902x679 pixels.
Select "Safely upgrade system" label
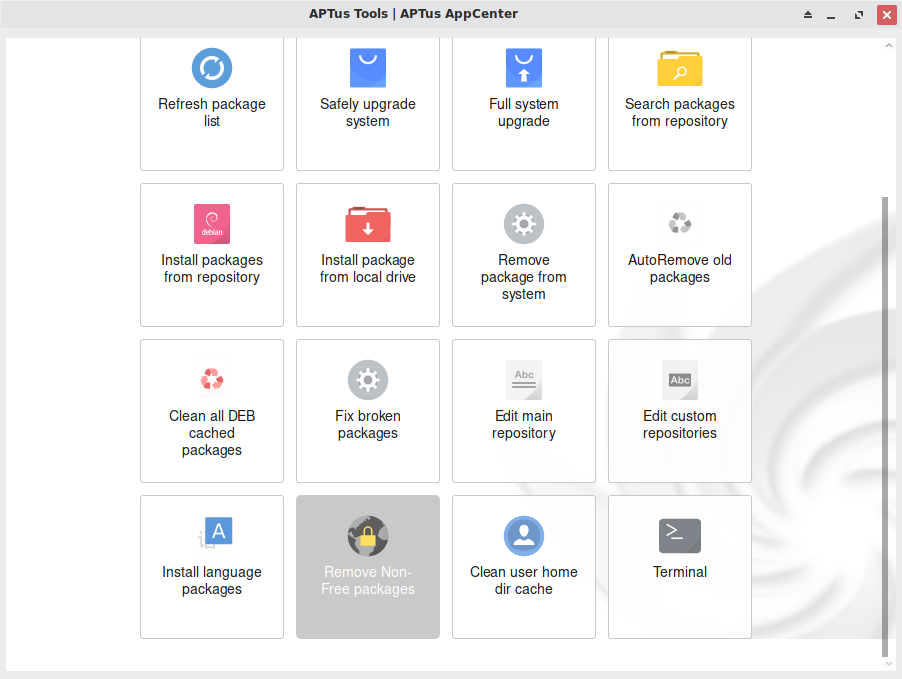pos(368,112)
